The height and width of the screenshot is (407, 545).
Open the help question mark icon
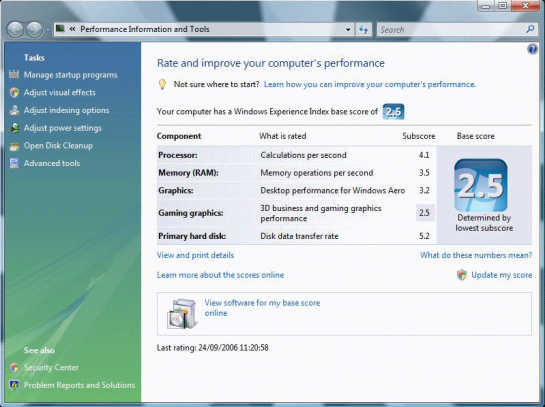532,49
